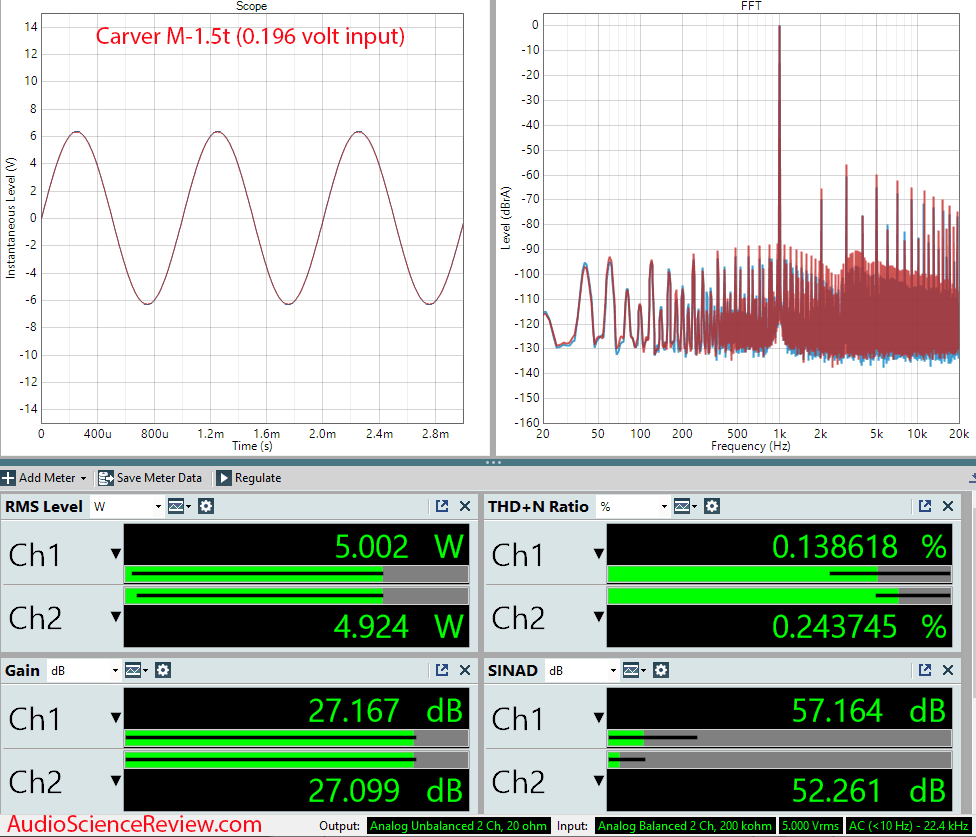This screenshot has width=976, height=837.
Task: Click the Scope graph title
Action: click(251, 6)
